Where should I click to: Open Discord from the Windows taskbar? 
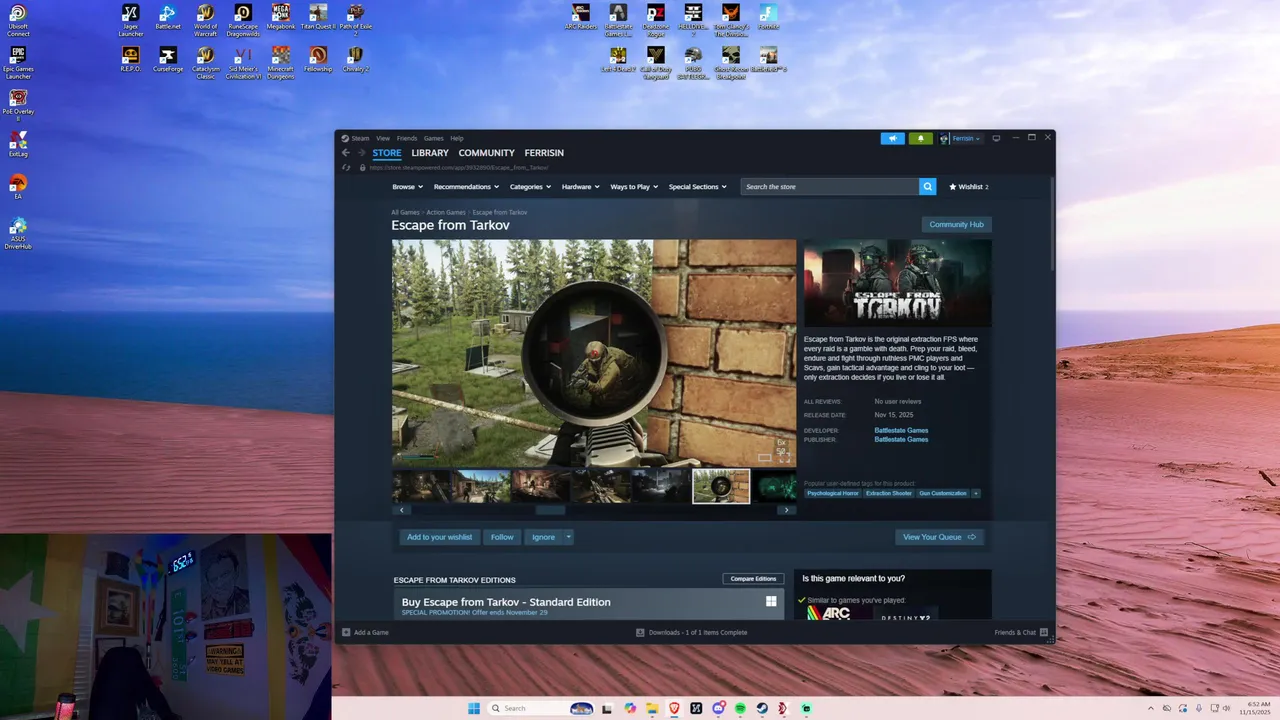point(718,708)
